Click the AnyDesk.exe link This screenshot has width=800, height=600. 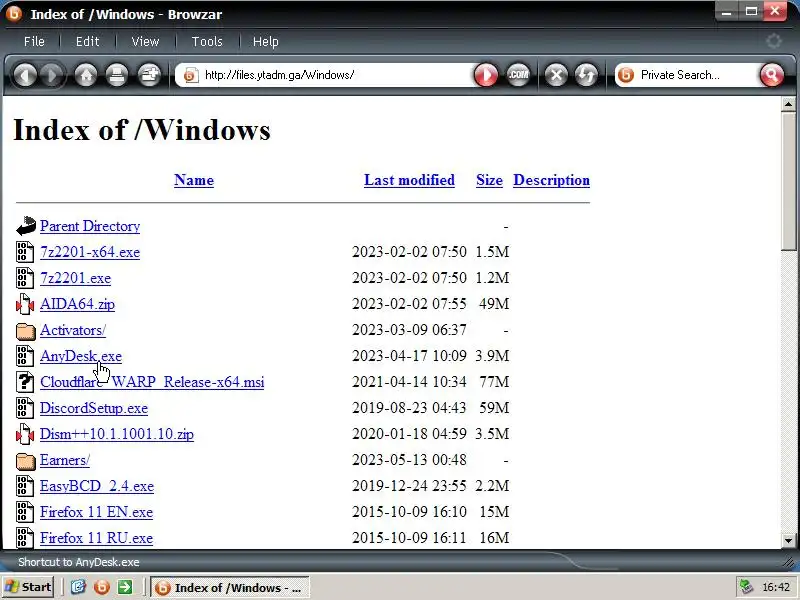pyautogui.click(x=81, y=356)
